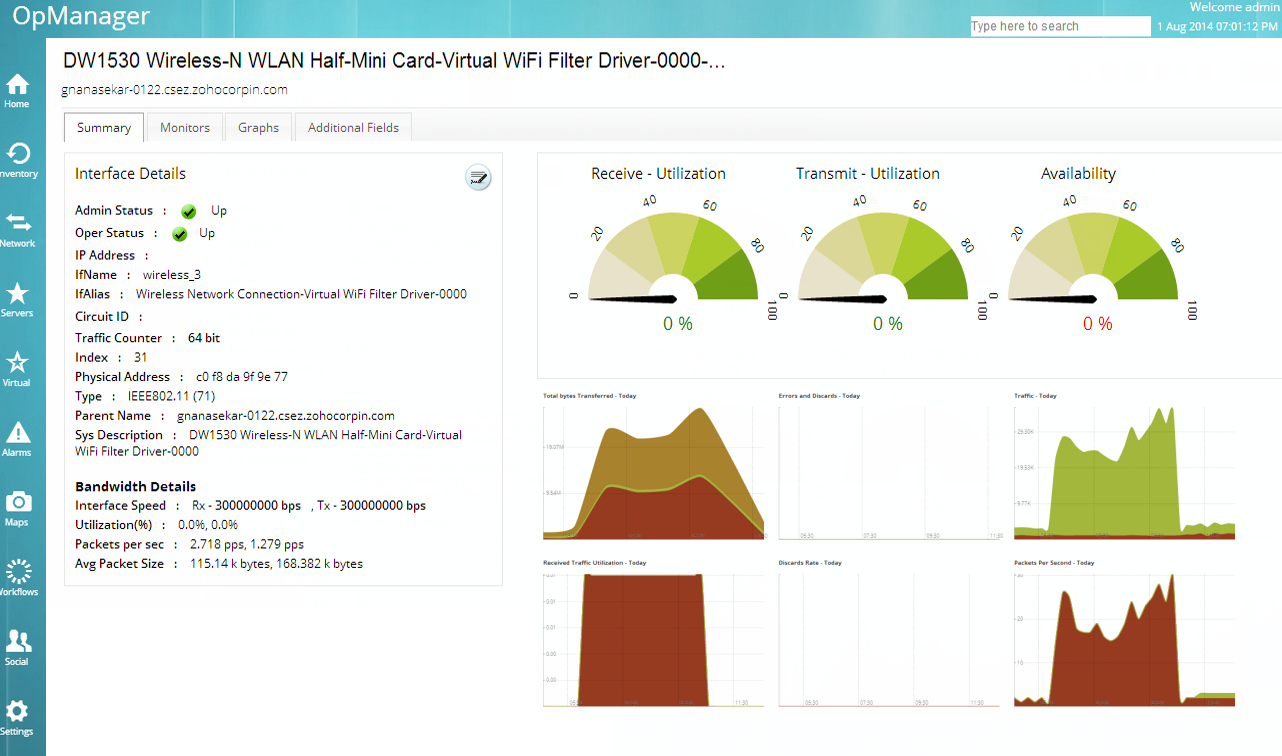Click the parent device hostname link
1282x756 pixels.
click(285, 416)
